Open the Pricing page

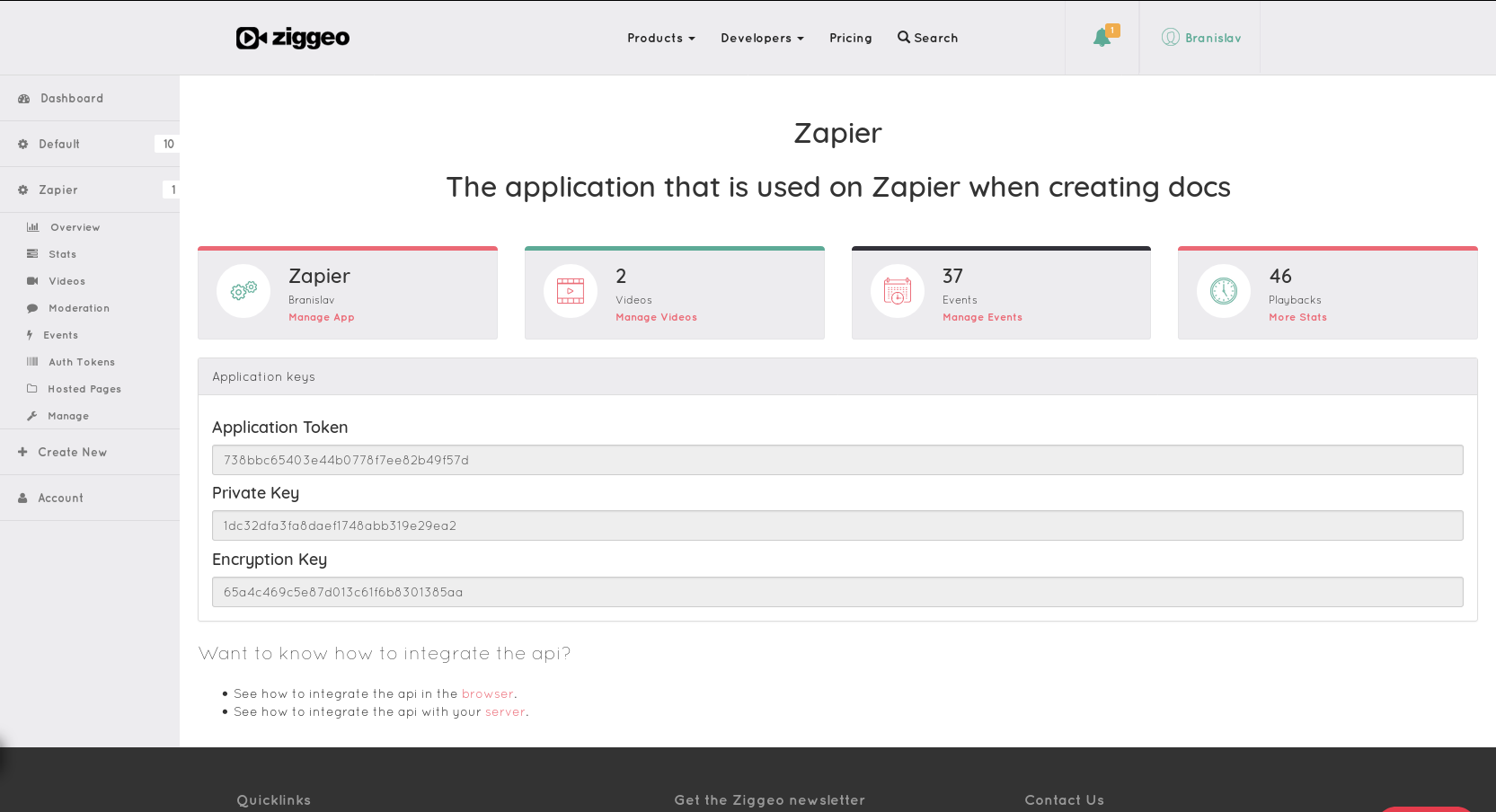(x=851, y=38)
